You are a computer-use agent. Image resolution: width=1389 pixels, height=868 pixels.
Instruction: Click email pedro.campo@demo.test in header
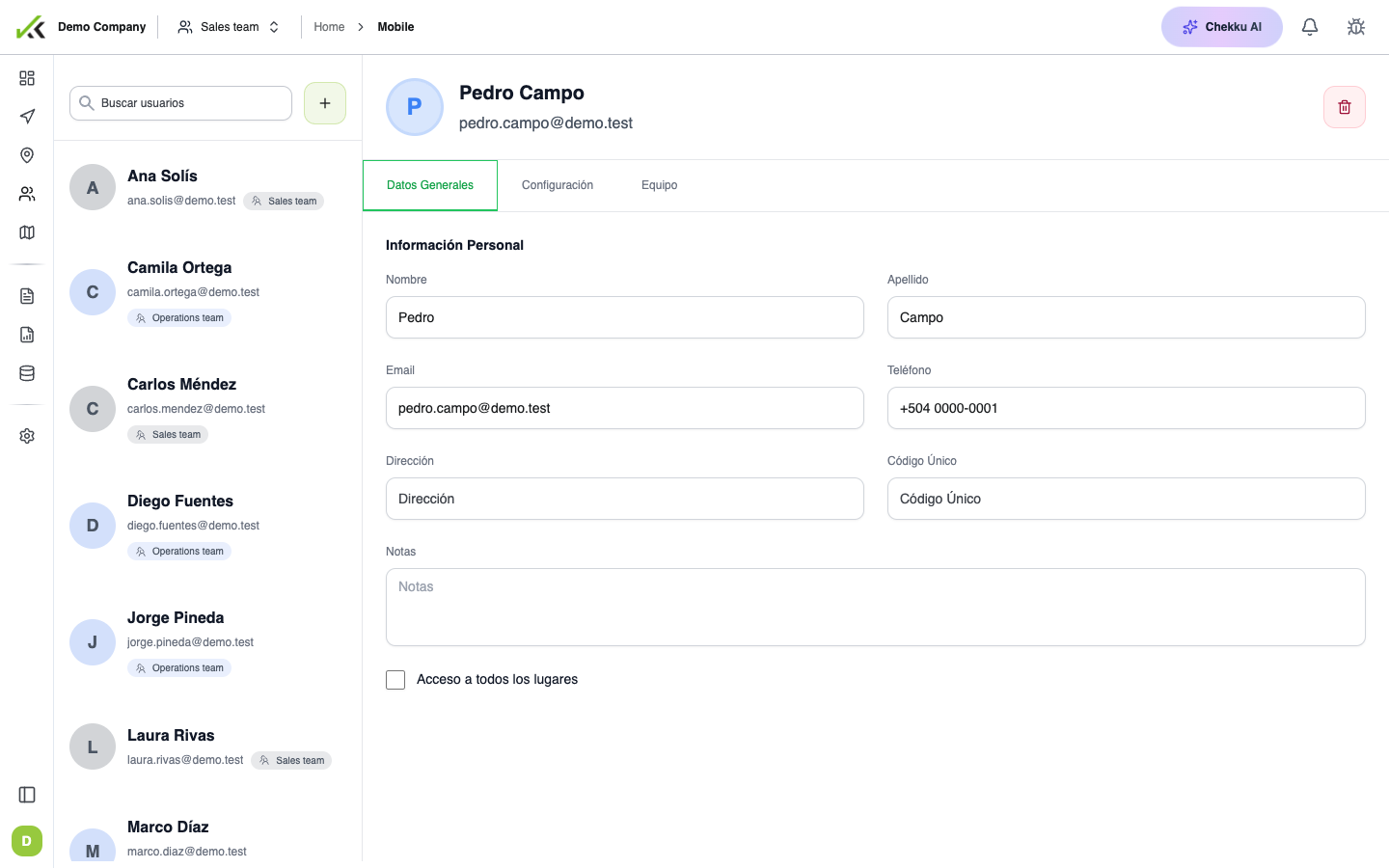546,123
